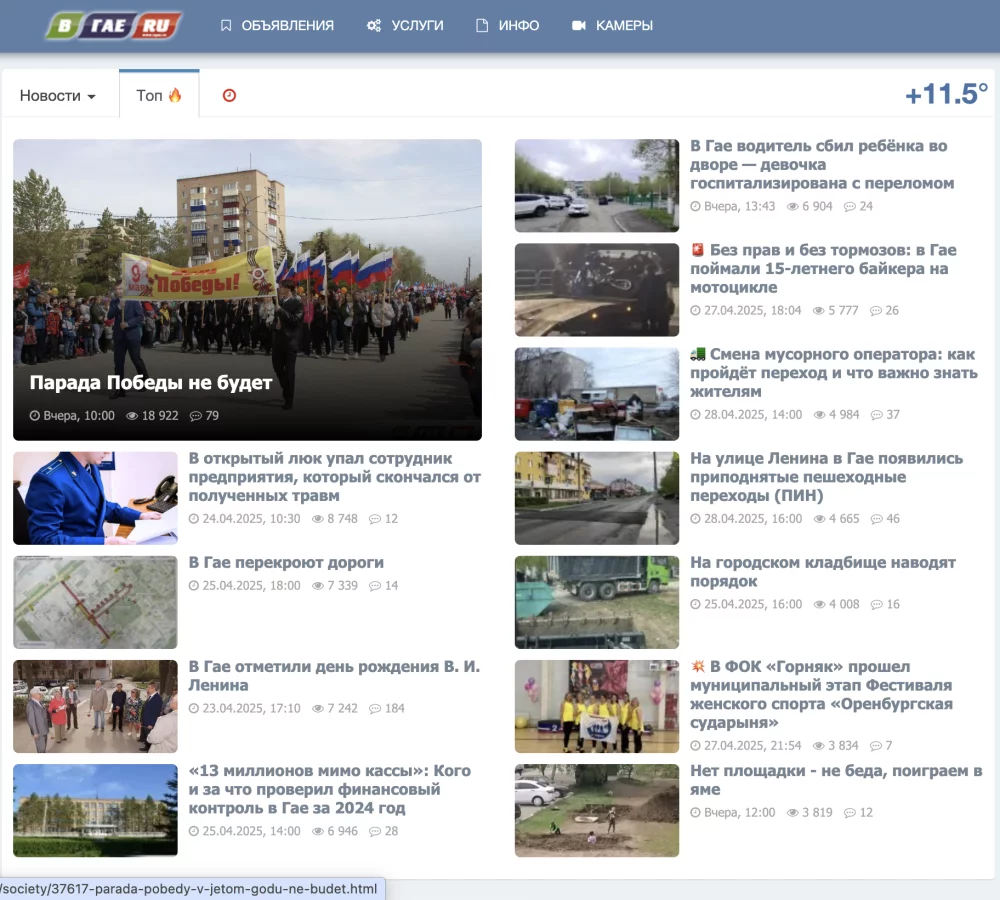Click comment count 37 on мусорного оператора article
The height and width of the screenshot is (900, 1000).
[893, 415]
